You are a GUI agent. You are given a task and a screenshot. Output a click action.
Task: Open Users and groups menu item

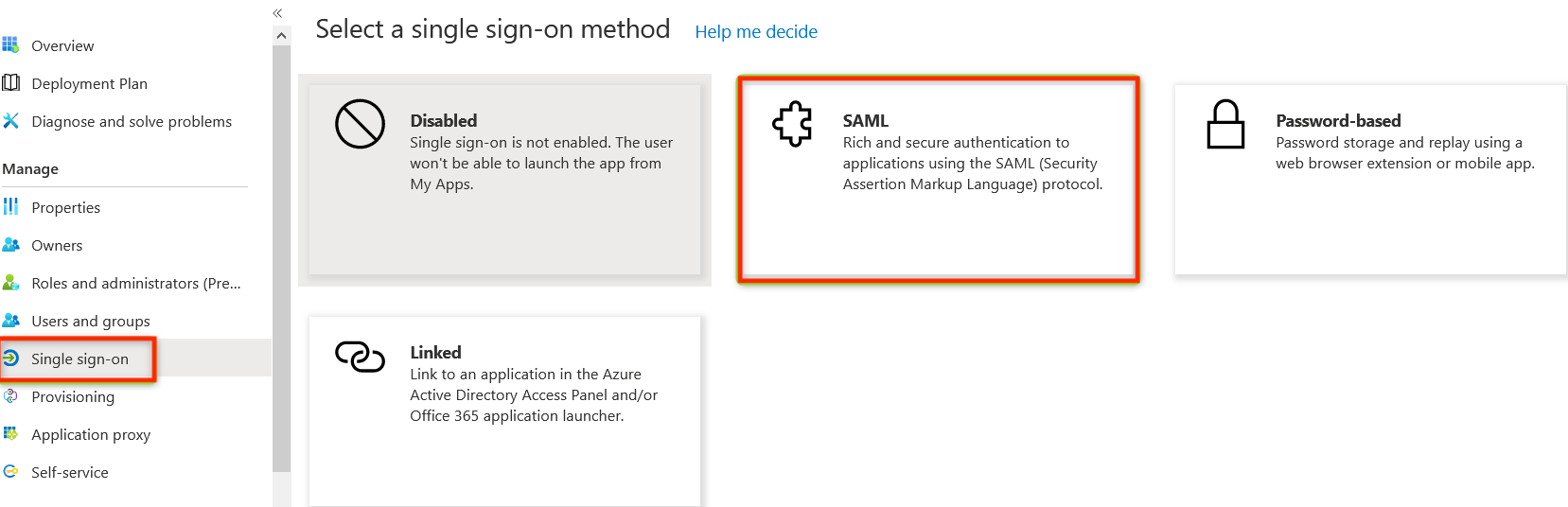click(90, 321)
